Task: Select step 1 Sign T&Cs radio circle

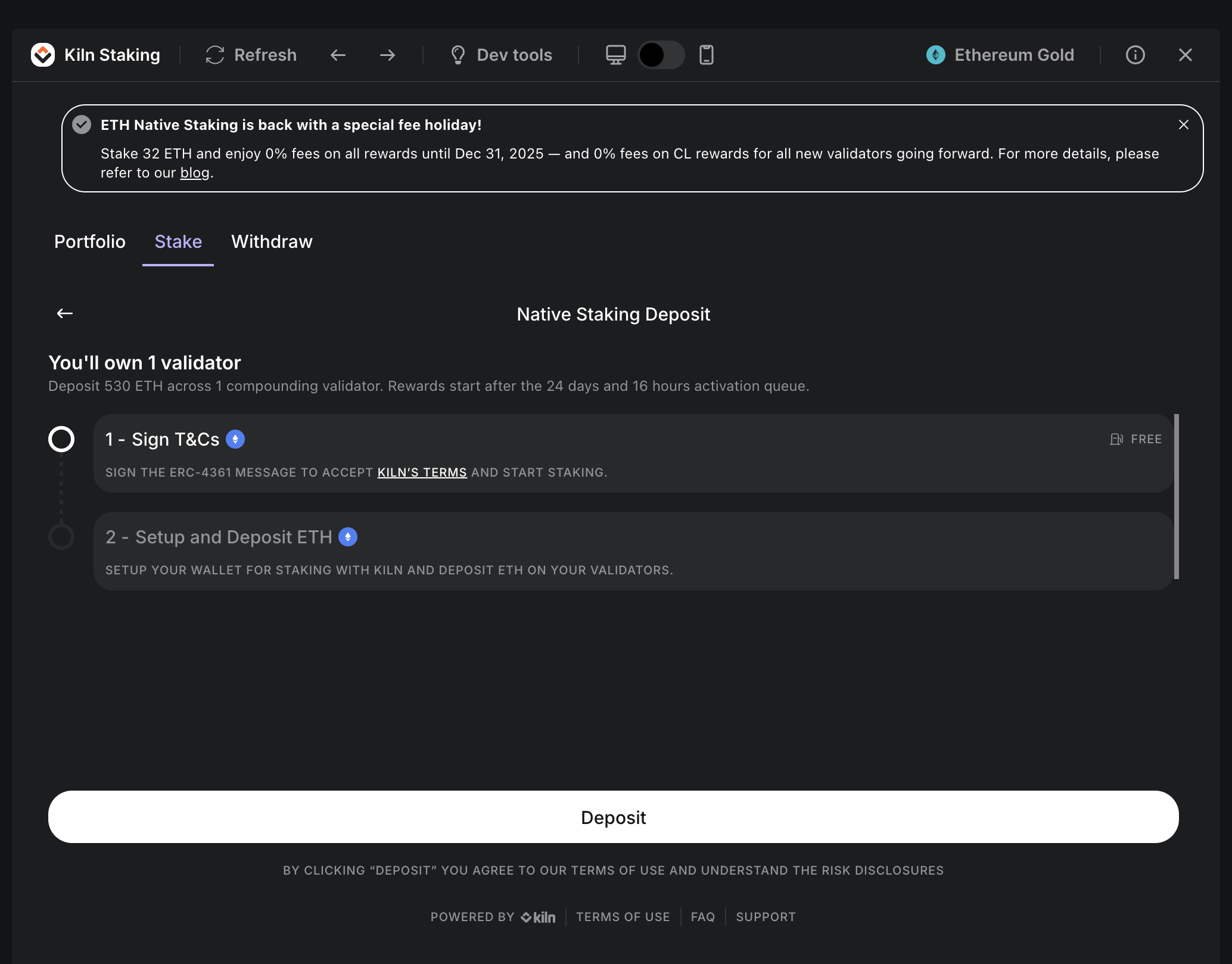Action: [61, 439]
